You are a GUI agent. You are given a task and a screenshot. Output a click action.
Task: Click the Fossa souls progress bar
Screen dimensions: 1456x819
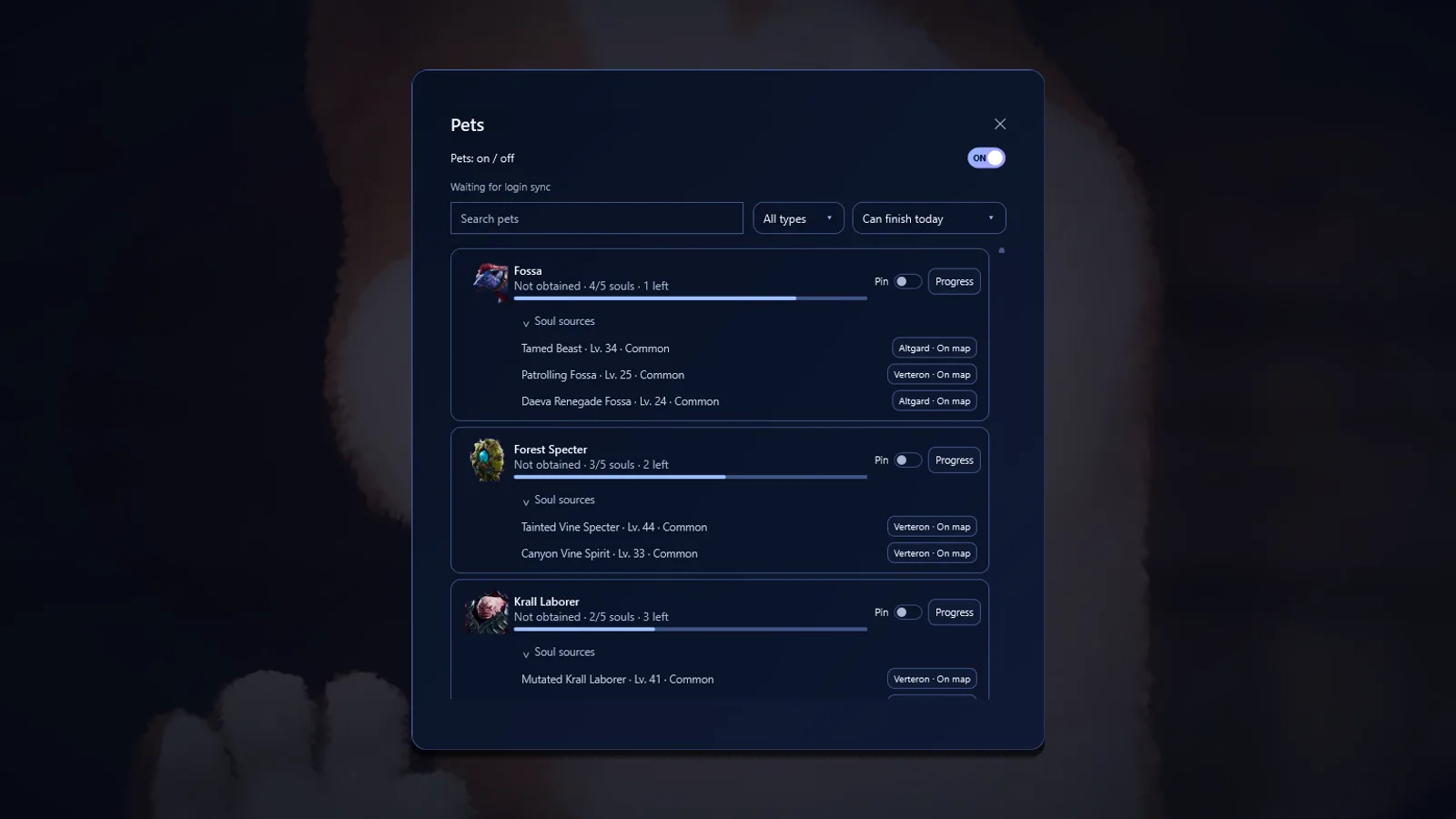[x=691, y=298]
